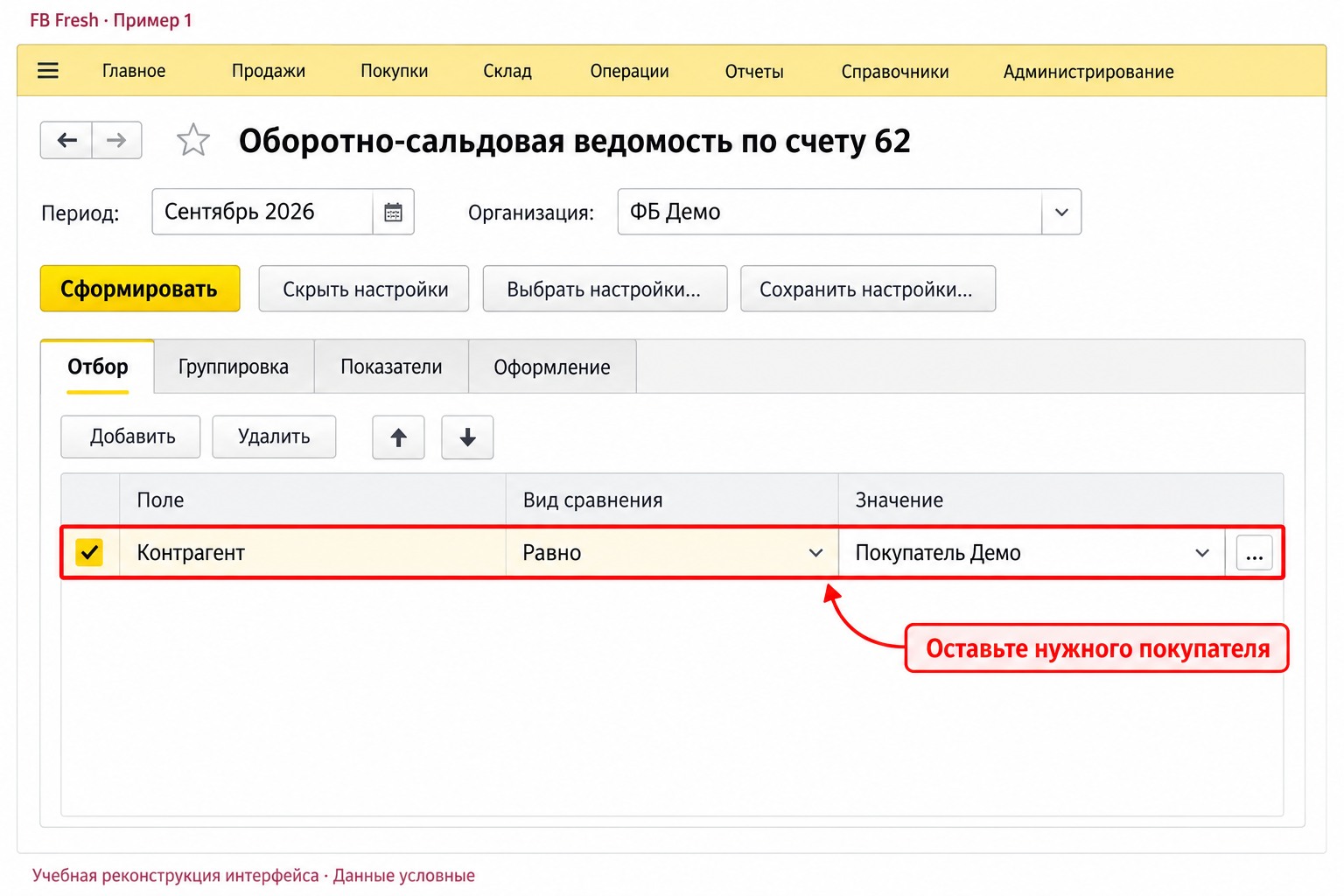Click the Поле column header
Image resolution: width=1344 pixels, height=896 pixels.
(x=312, y=500)
